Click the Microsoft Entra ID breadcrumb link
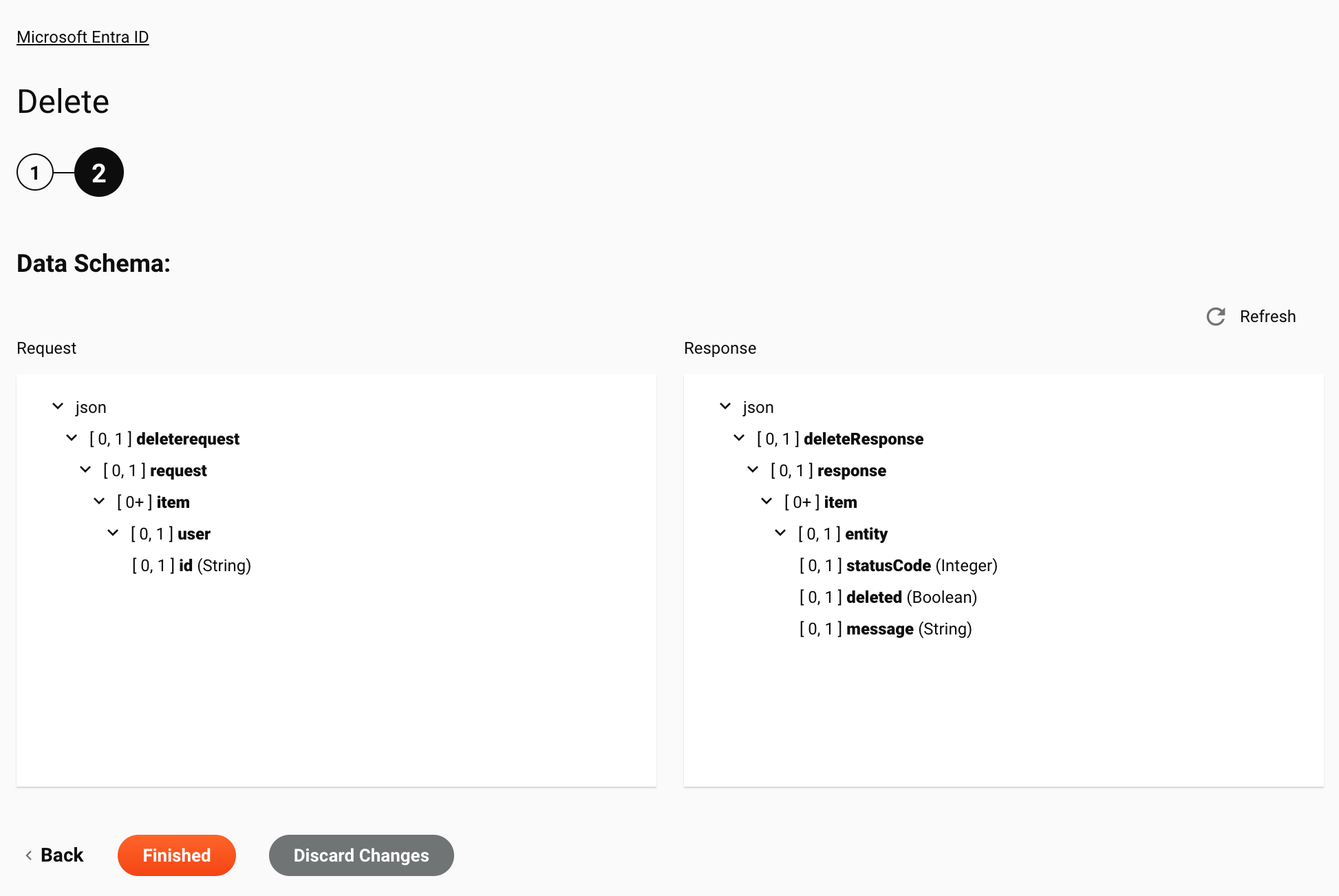The height and width of the screenshot is (896, 1339). [83, 37]
